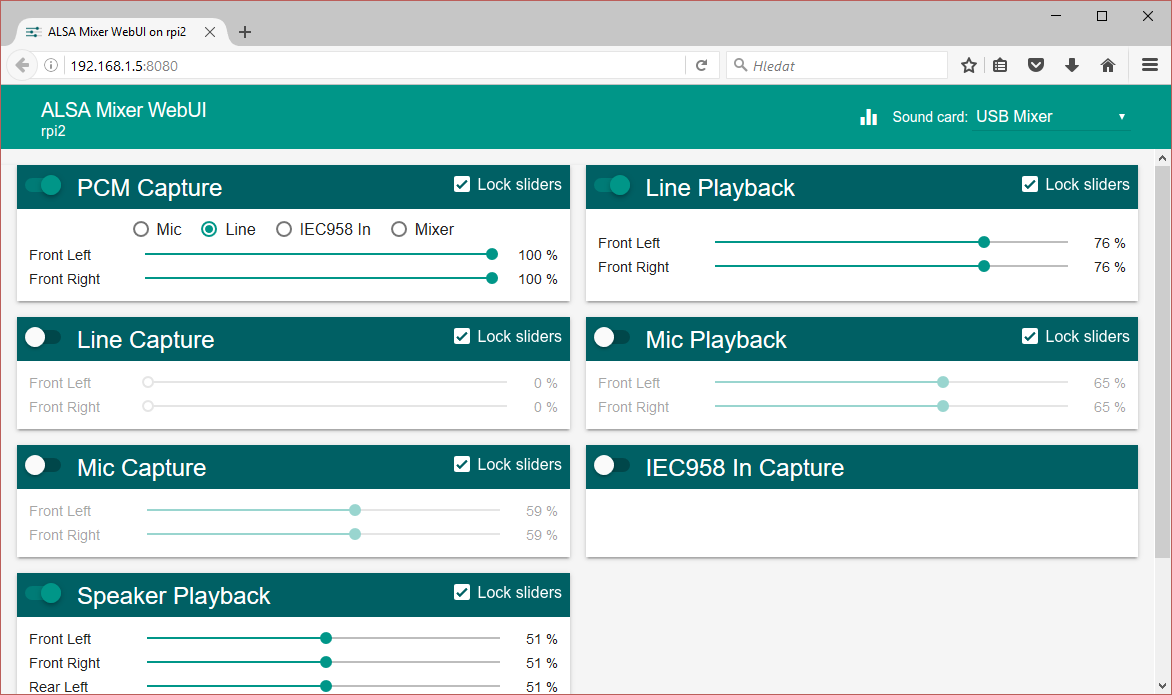Enable the Mic Playback switch
This screenshot has height=695, width=1172.
pos(612,338)
